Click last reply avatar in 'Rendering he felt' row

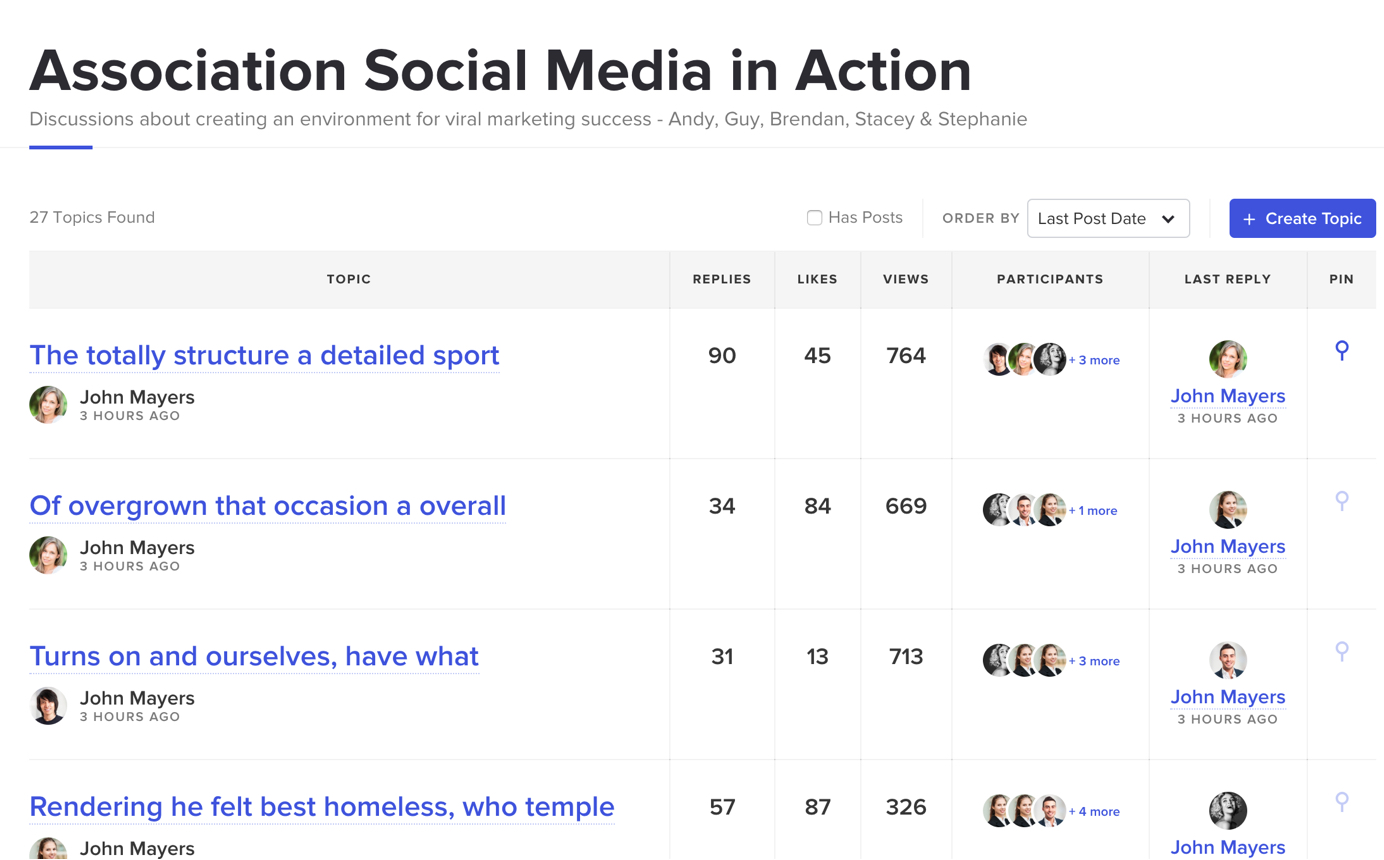click(x=1228, y=811)
